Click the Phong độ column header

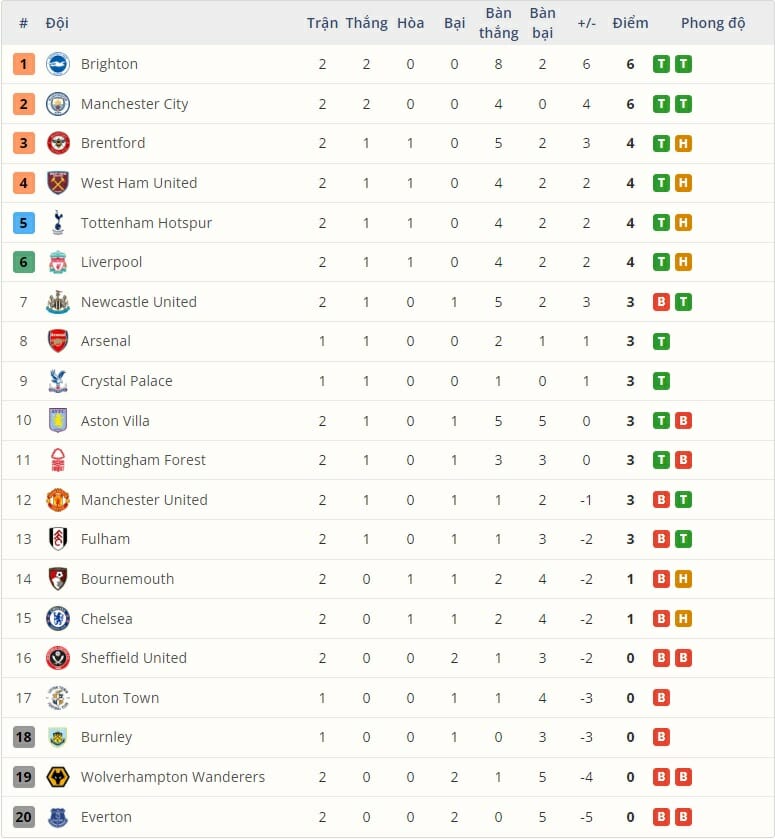[713, 23]
